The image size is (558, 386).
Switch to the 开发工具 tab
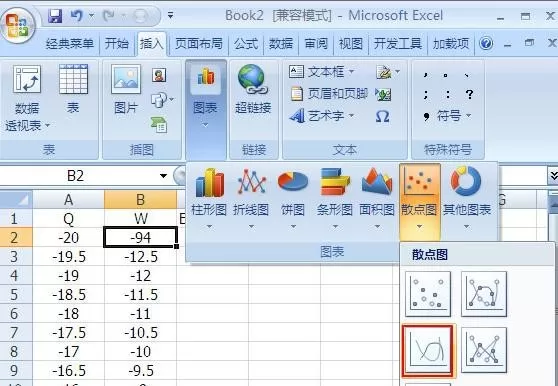398,44
